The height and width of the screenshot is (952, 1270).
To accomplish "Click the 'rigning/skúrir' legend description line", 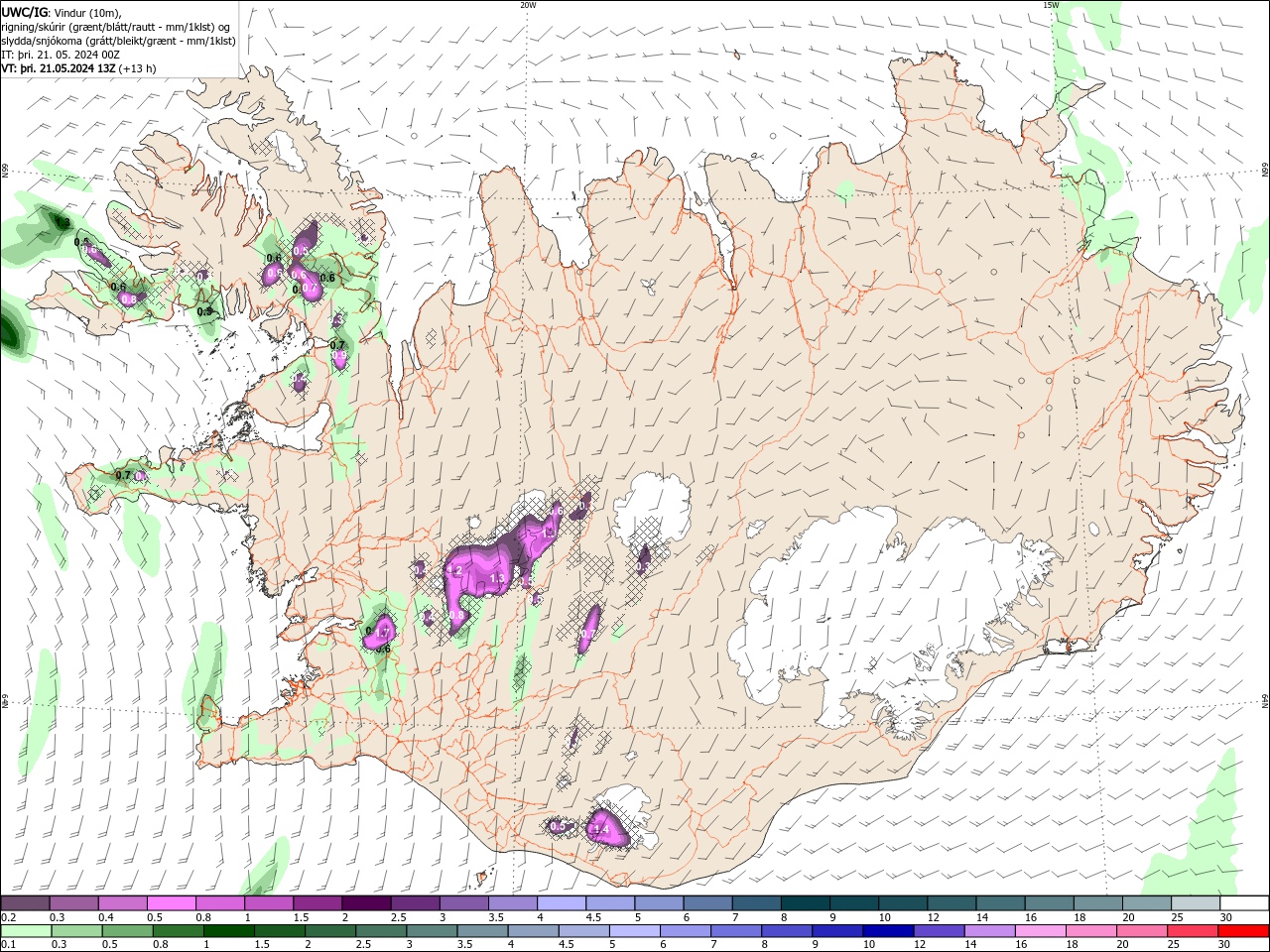I will (115, 27).
